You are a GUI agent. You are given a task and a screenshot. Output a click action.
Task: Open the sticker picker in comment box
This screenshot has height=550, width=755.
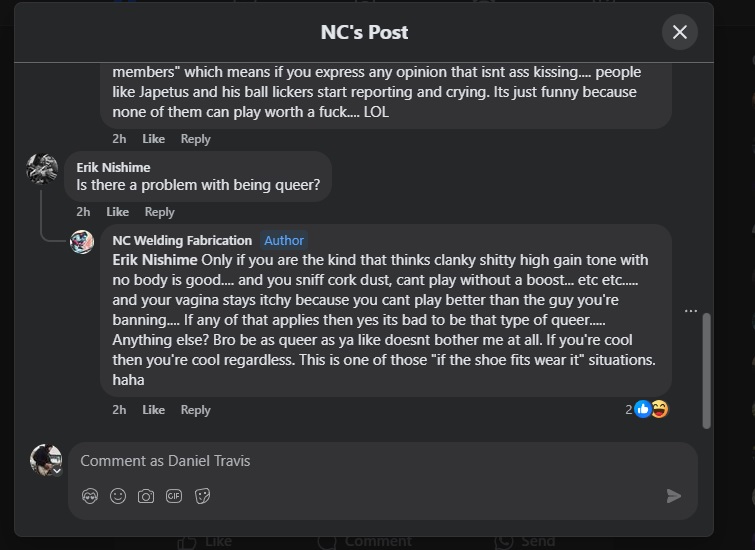click(x=202, y=496)
